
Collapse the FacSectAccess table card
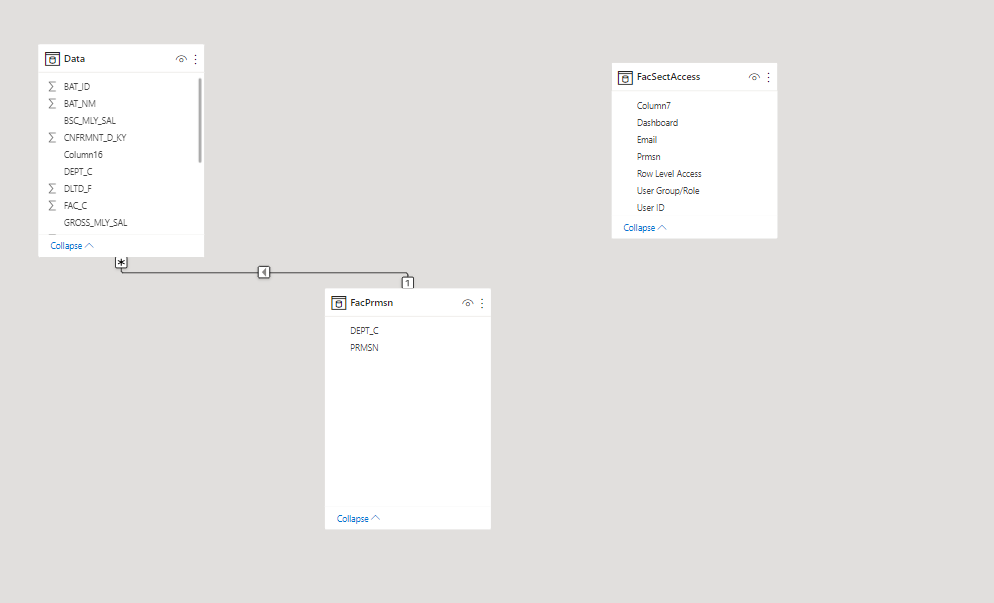coord(645,228)
